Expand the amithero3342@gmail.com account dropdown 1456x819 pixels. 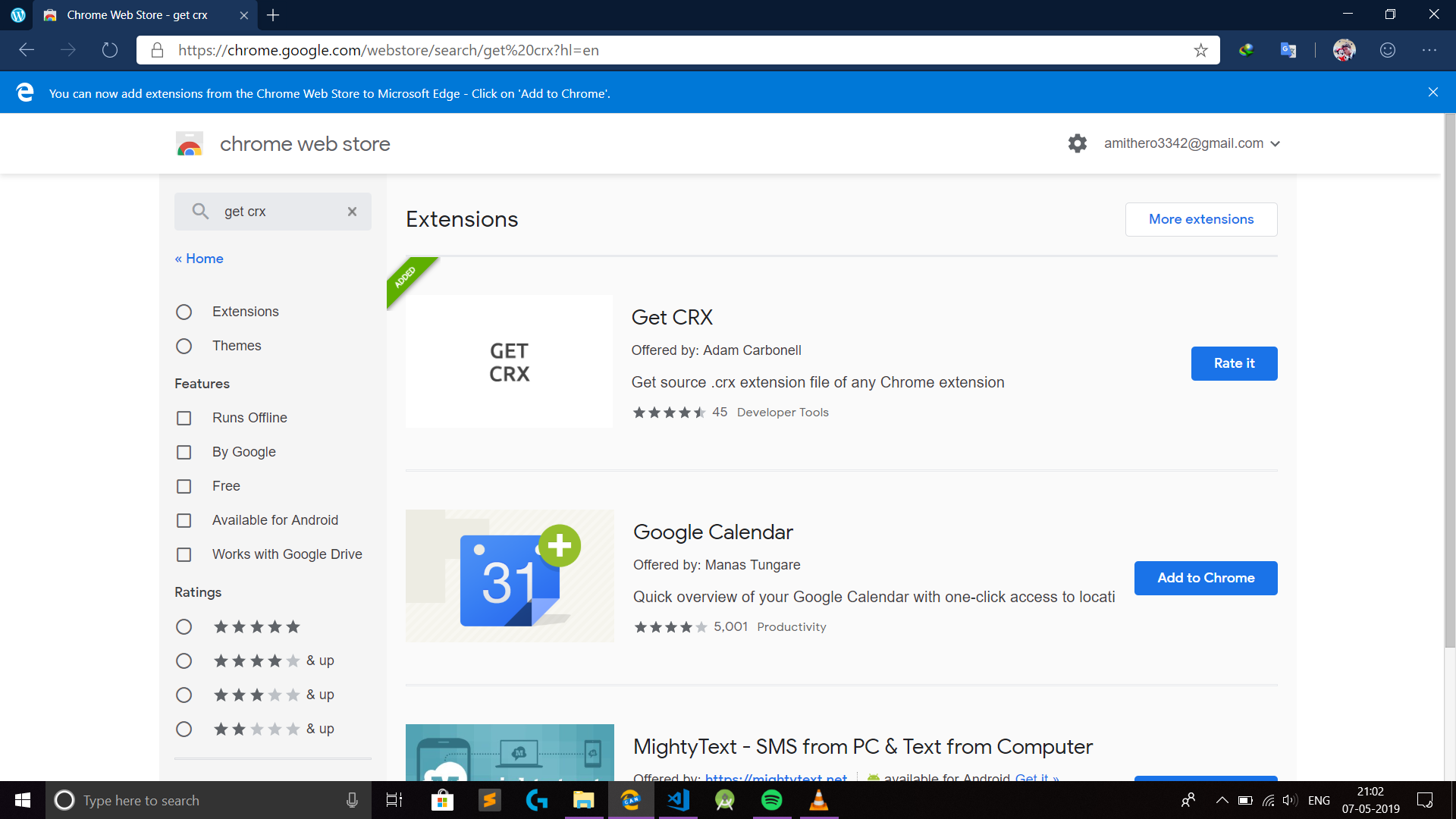tap(1192, 143)
